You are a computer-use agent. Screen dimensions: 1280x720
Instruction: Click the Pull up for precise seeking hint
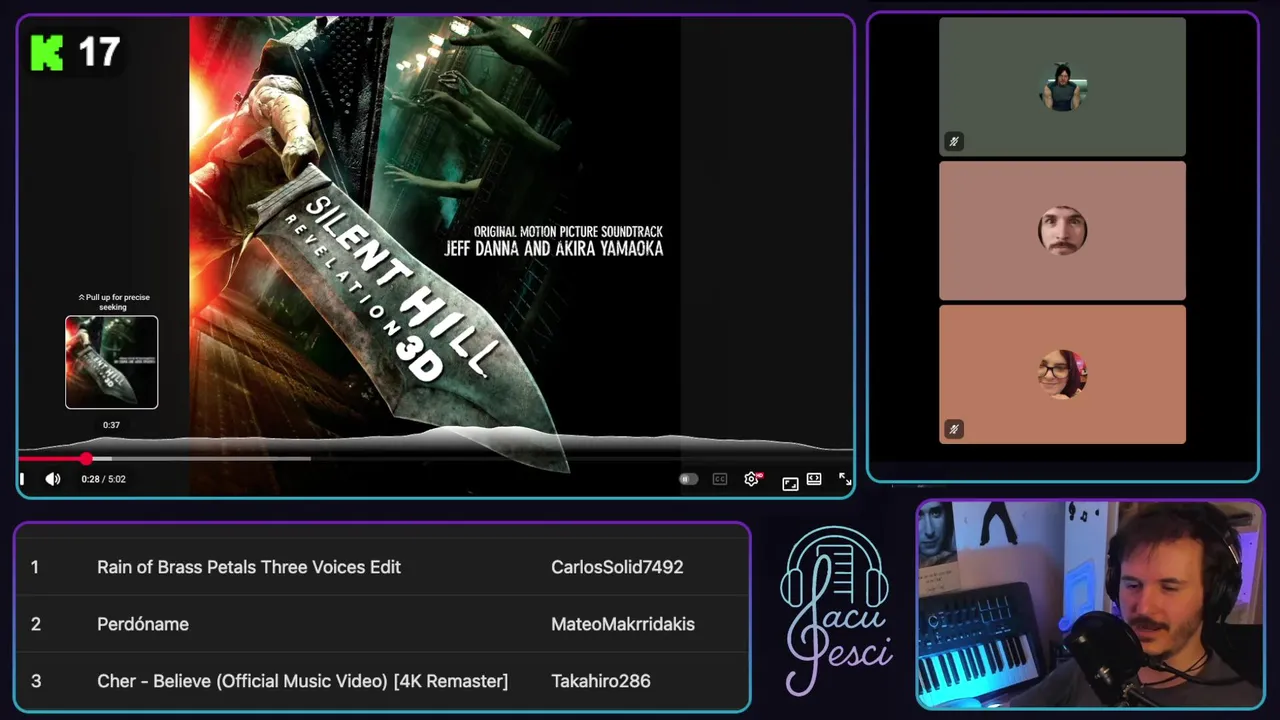click(113, 302)
